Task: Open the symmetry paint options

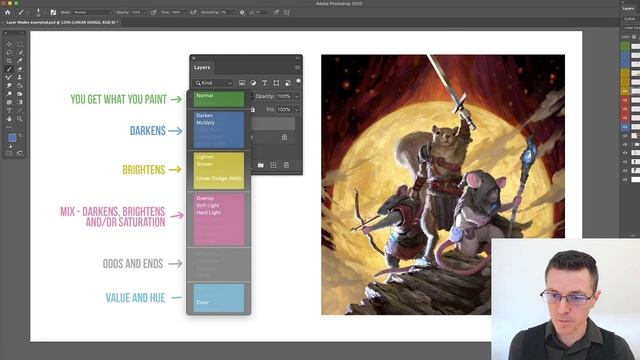Action: (287, 12)
